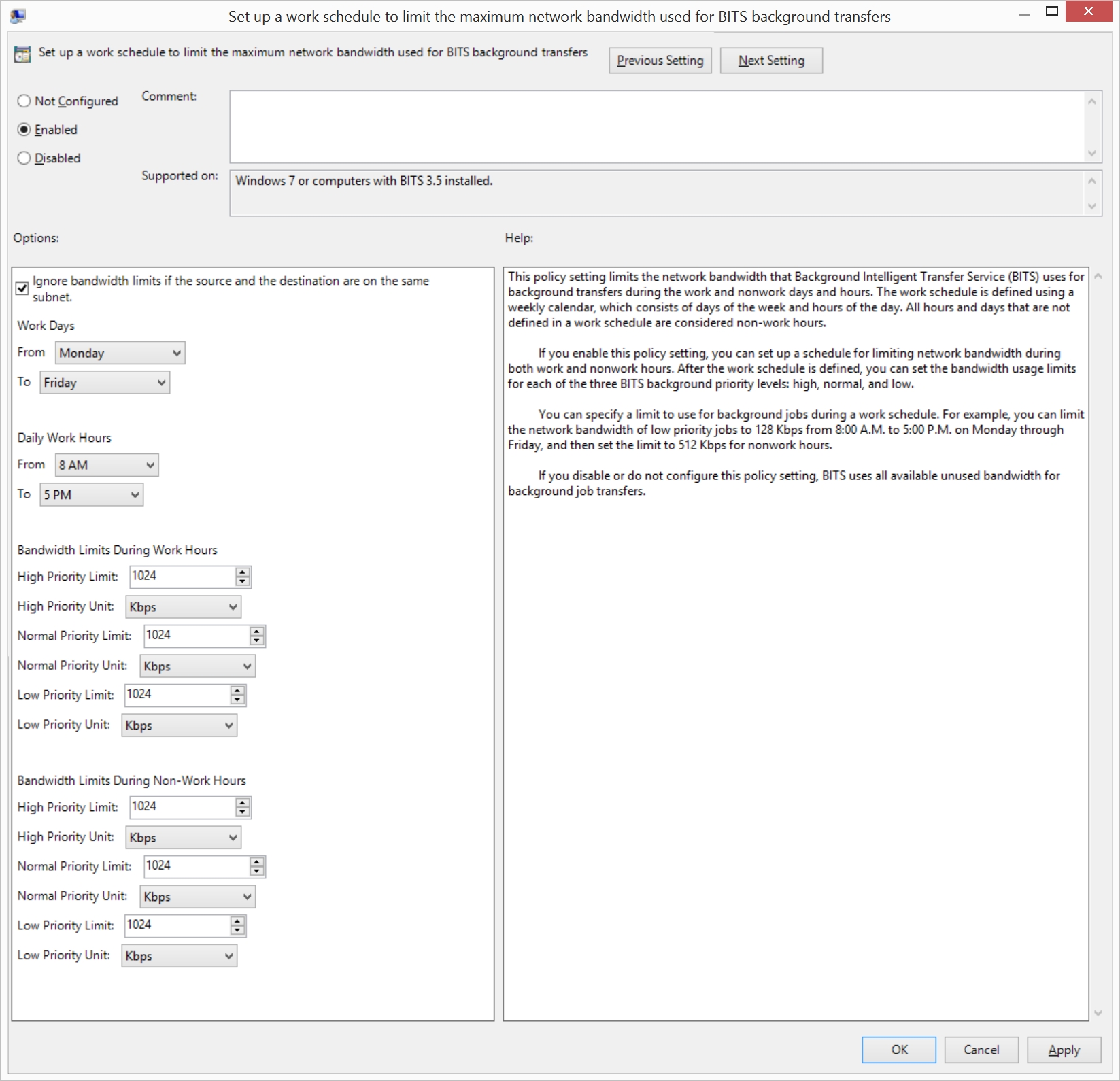Click inside the Comment text box
This screenshot has height=1081, width=1120.
tap(656, 126)
